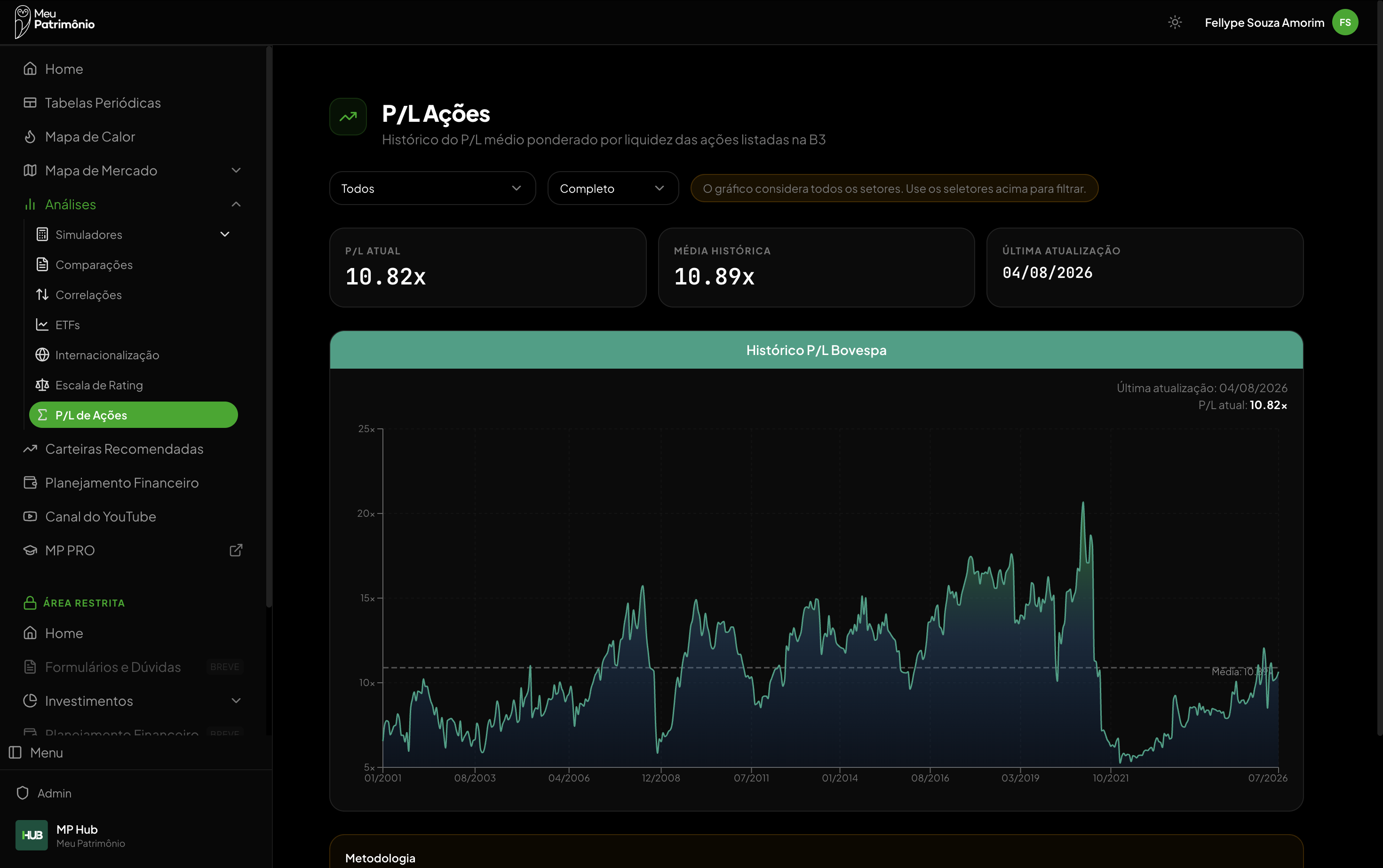Collapse the Análises section chevron
The height and width of the screenshot is (868, 1383).
tap(236, 205)
